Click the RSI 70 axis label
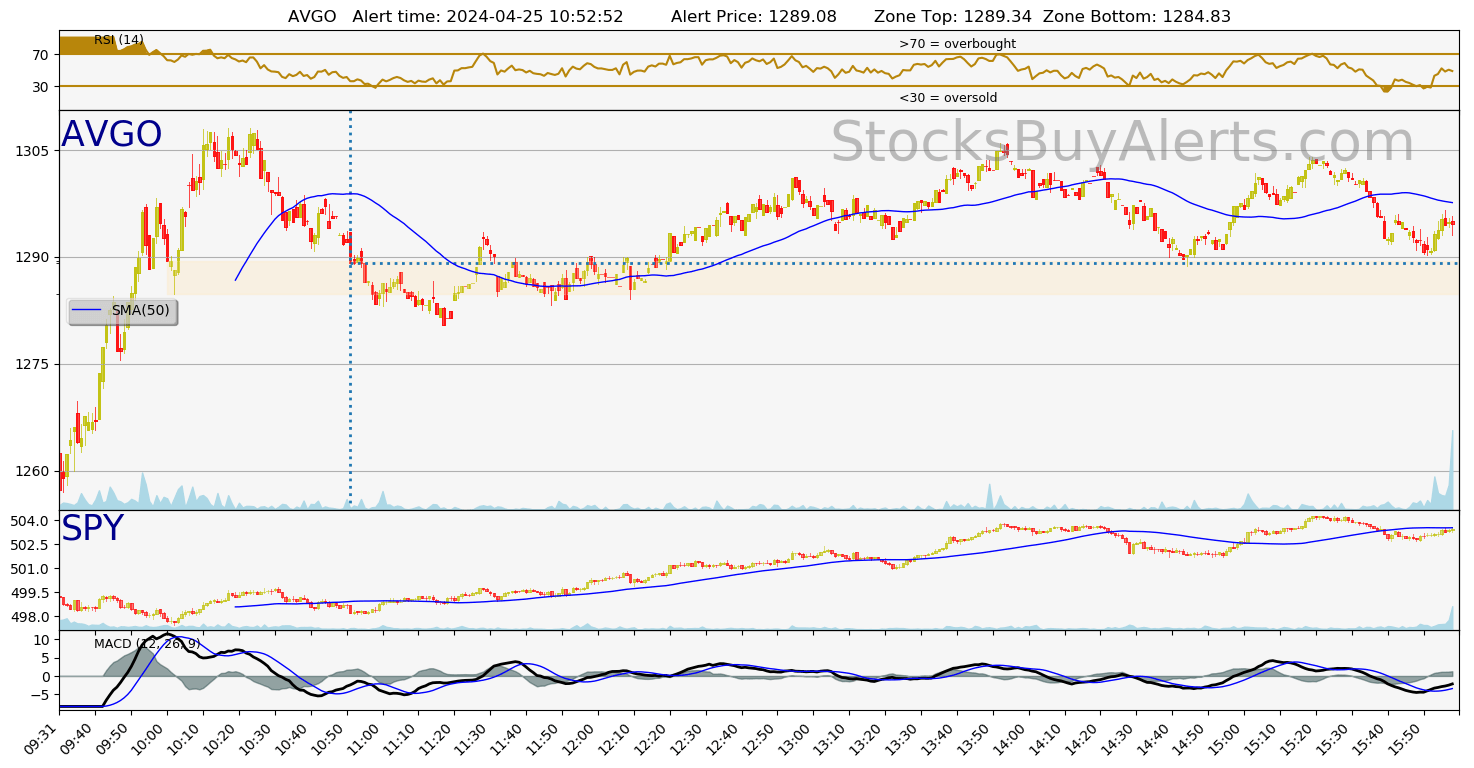 pyautogui.click(x=40, y=55)
